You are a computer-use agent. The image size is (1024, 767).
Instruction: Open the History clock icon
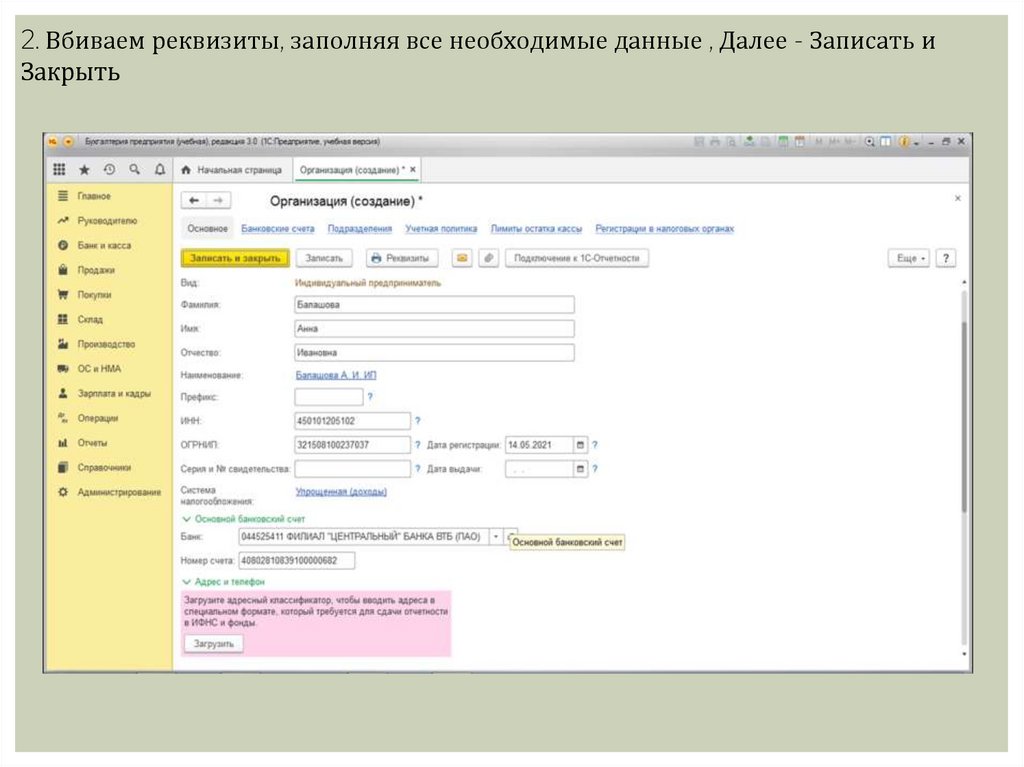point(109,170)
